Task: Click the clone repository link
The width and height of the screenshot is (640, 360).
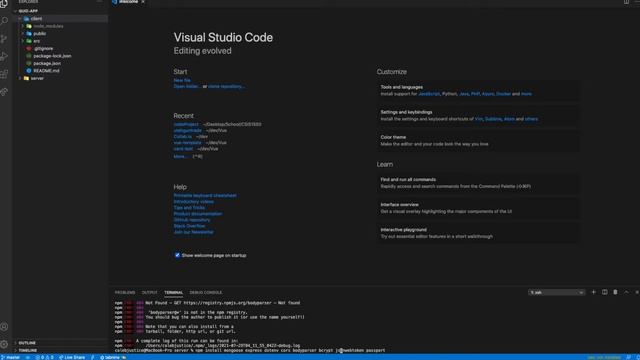Action: [x=226, y=86]
